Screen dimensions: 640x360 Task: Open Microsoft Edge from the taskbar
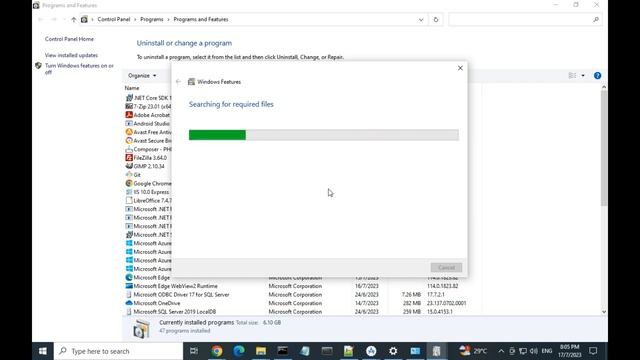click(x=239, y=351)
